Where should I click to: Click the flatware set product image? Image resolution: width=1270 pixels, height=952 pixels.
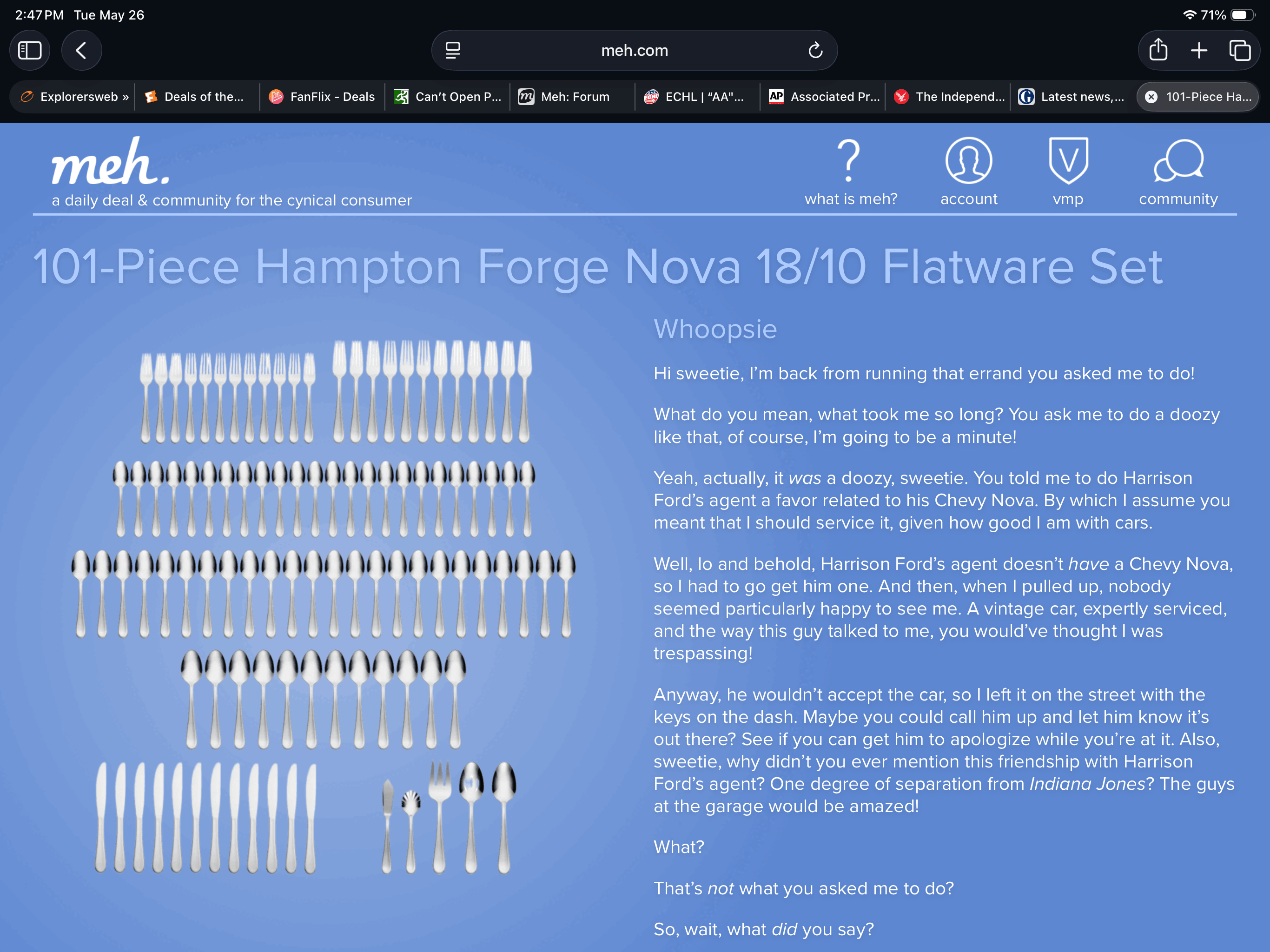[x=323, y=606]
